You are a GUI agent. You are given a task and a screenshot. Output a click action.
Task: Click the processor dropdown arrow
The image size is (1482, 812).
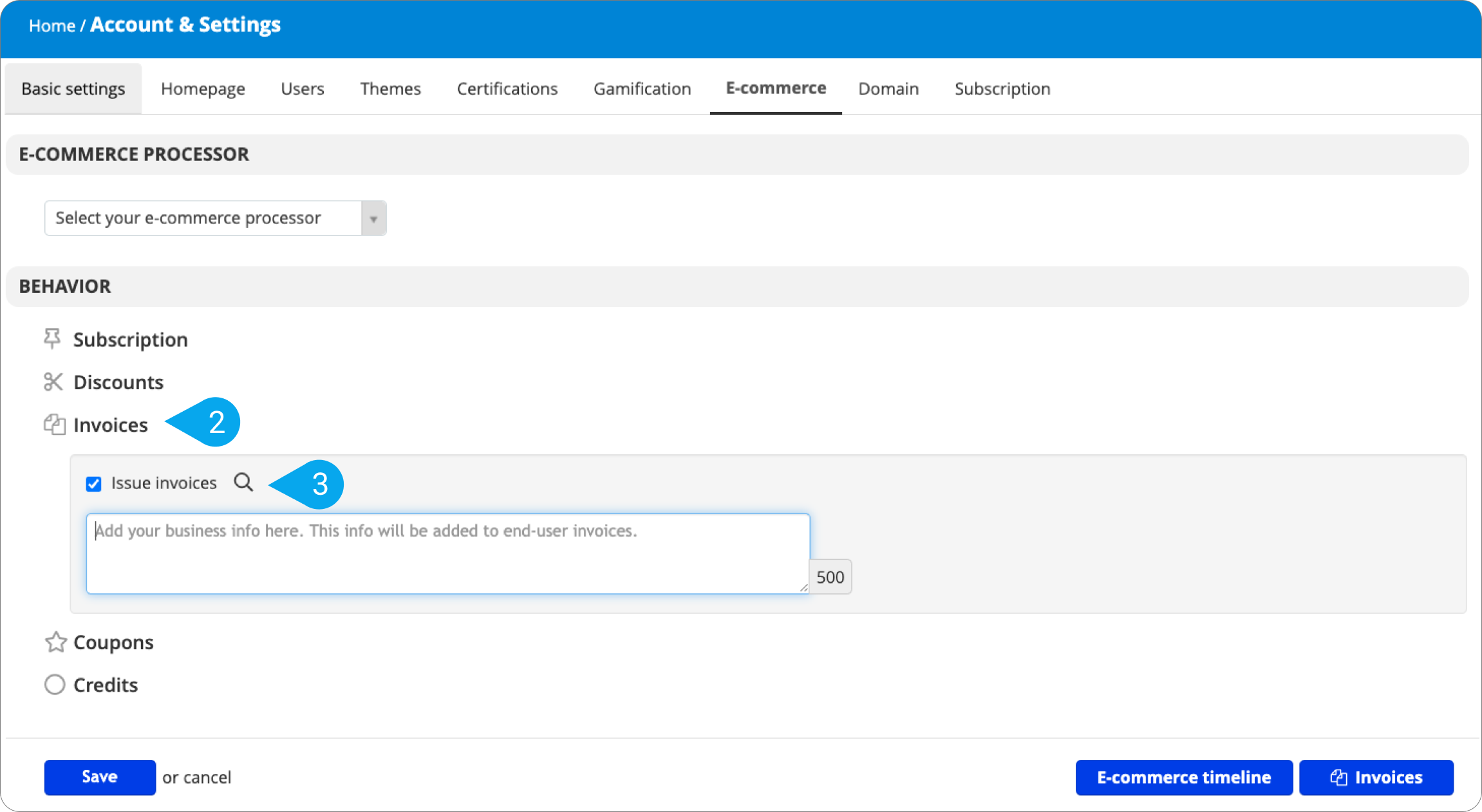click(x=373, y=219)
